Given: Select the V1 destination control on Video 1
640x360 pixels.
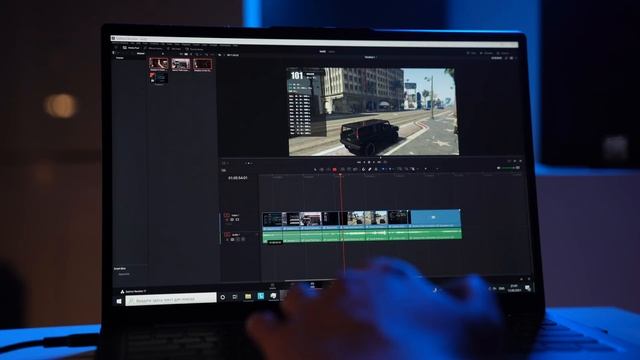Looking at the screenshot, I should [x=227, y=215].
